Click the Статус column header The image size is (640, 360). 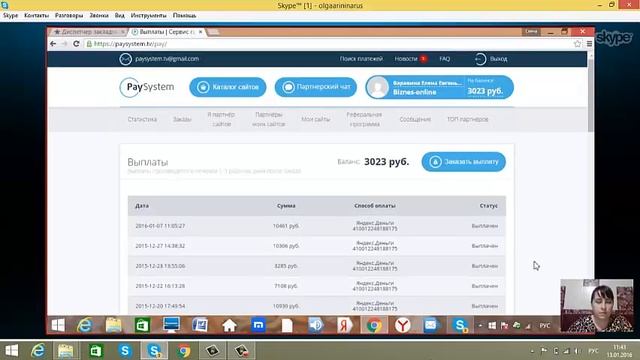pos(489,206)
